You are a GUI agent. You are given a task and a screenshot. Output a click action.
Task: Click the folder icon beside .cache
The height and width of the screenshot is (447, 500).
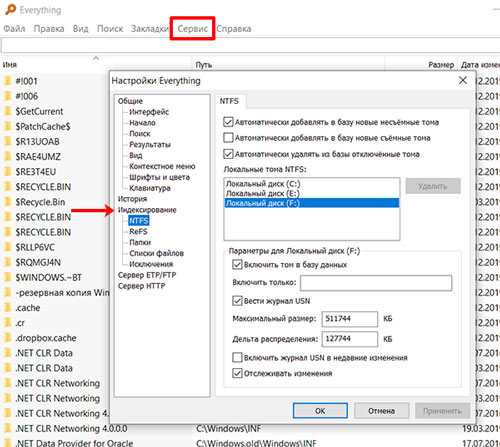(7, 308)
